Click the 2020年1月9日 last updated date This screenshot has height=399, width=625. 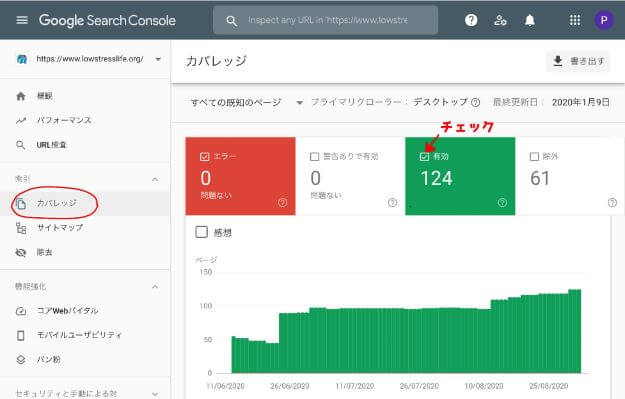(580, 102)
